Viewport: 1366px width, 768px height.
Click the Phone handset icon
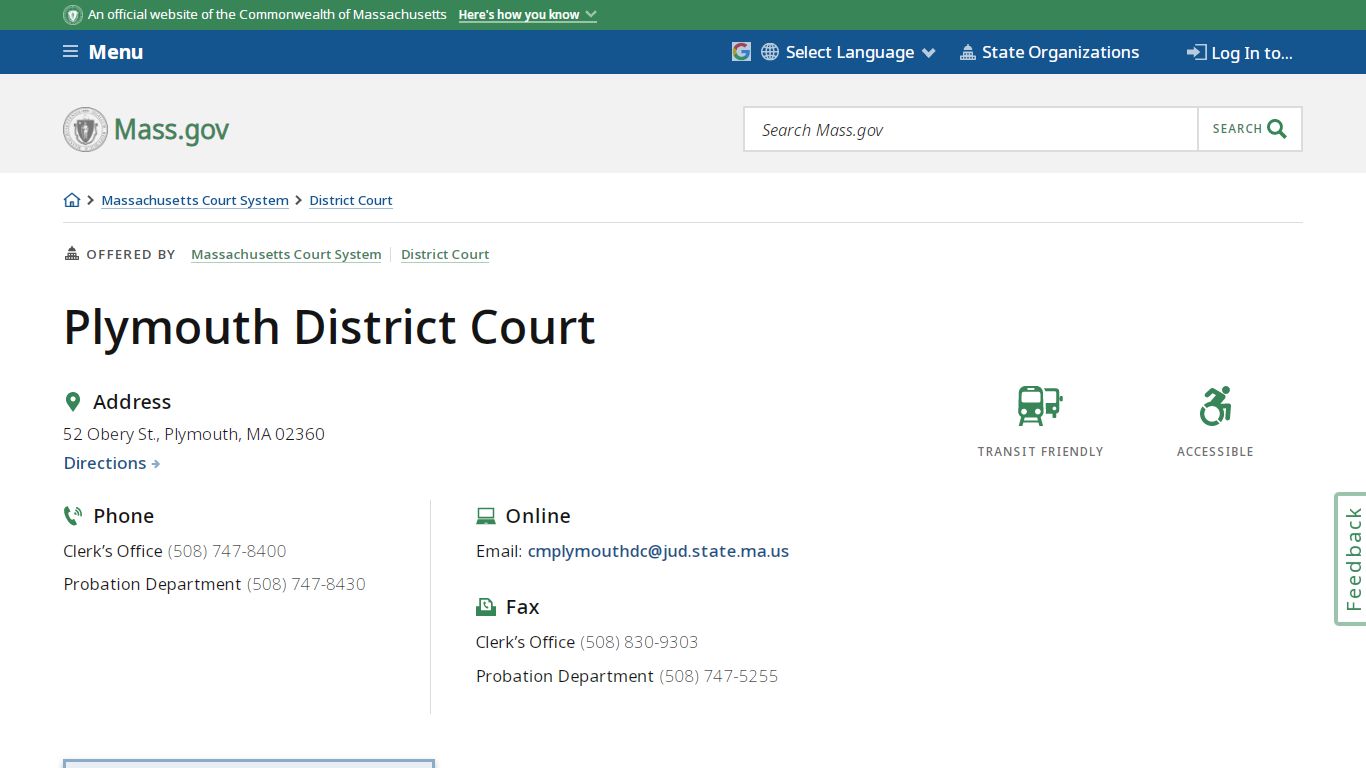coord(72,516)
